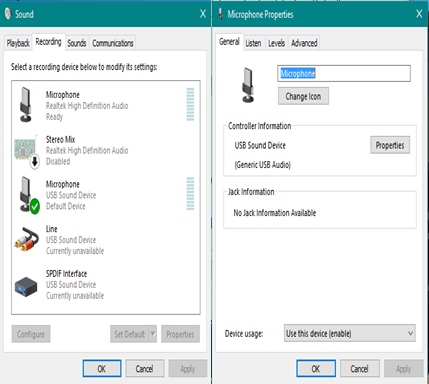
Task: Click the large microphone icon in General tab
Action: point(248,85)
